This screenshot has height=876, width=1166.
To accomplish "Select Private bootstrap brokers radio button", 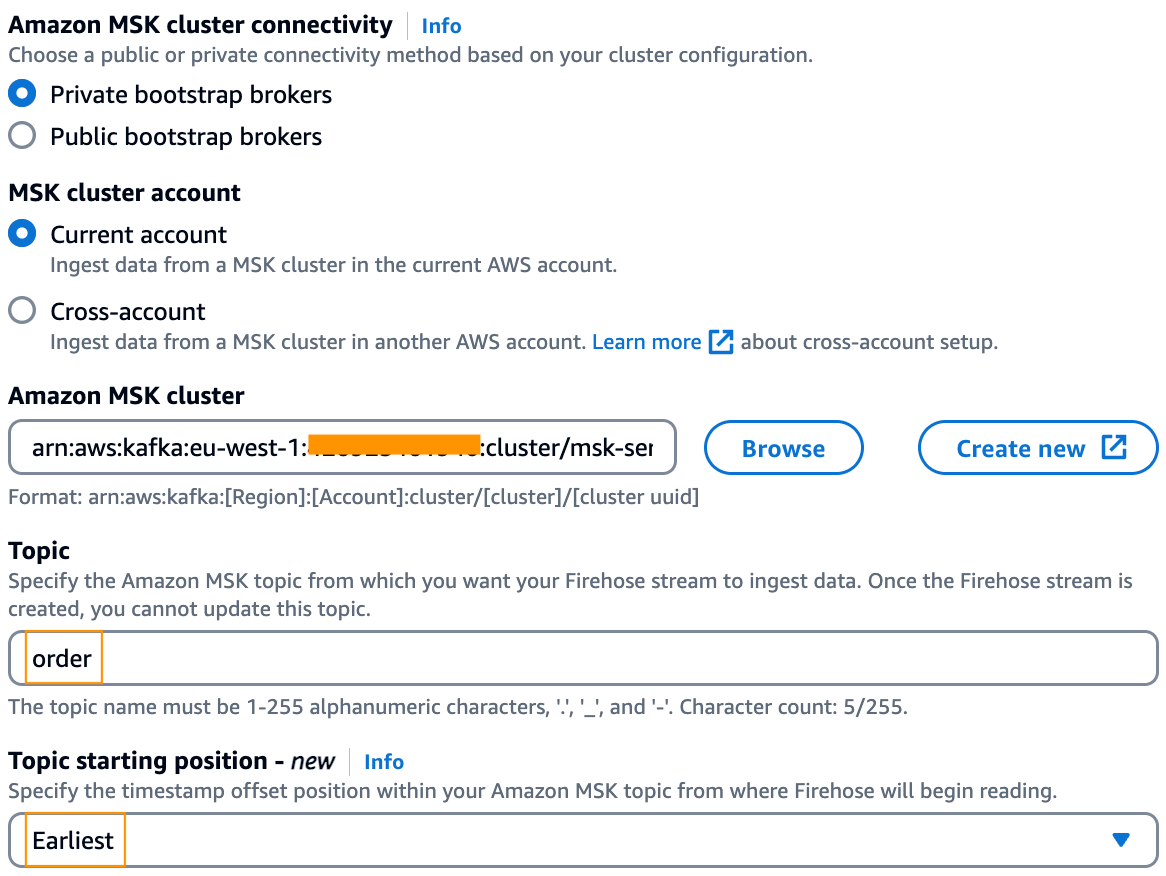I will [22, 94].
